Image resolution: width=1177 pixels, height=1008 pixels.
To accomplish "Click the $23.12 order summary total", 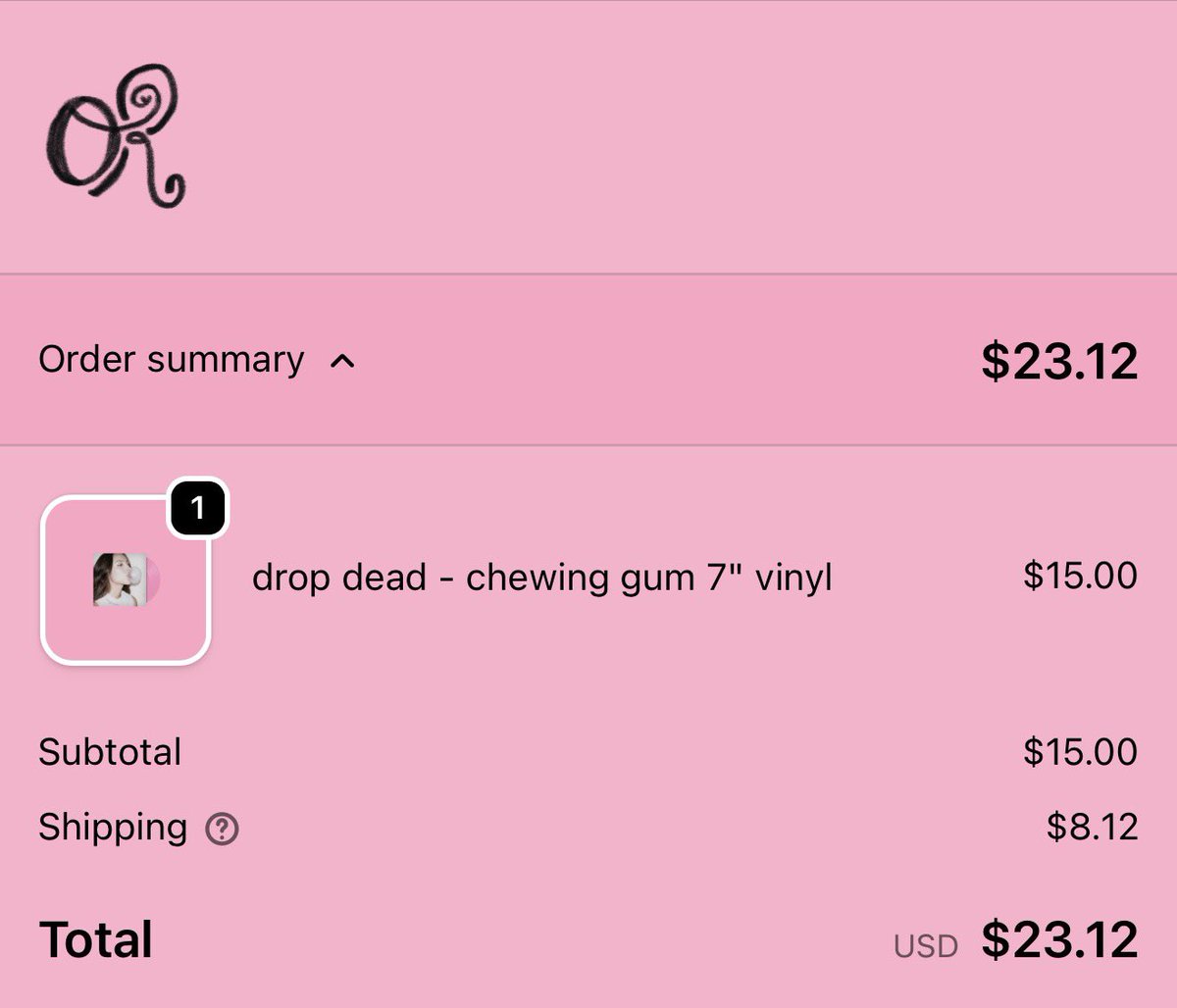I will [x=1059, y=361].
